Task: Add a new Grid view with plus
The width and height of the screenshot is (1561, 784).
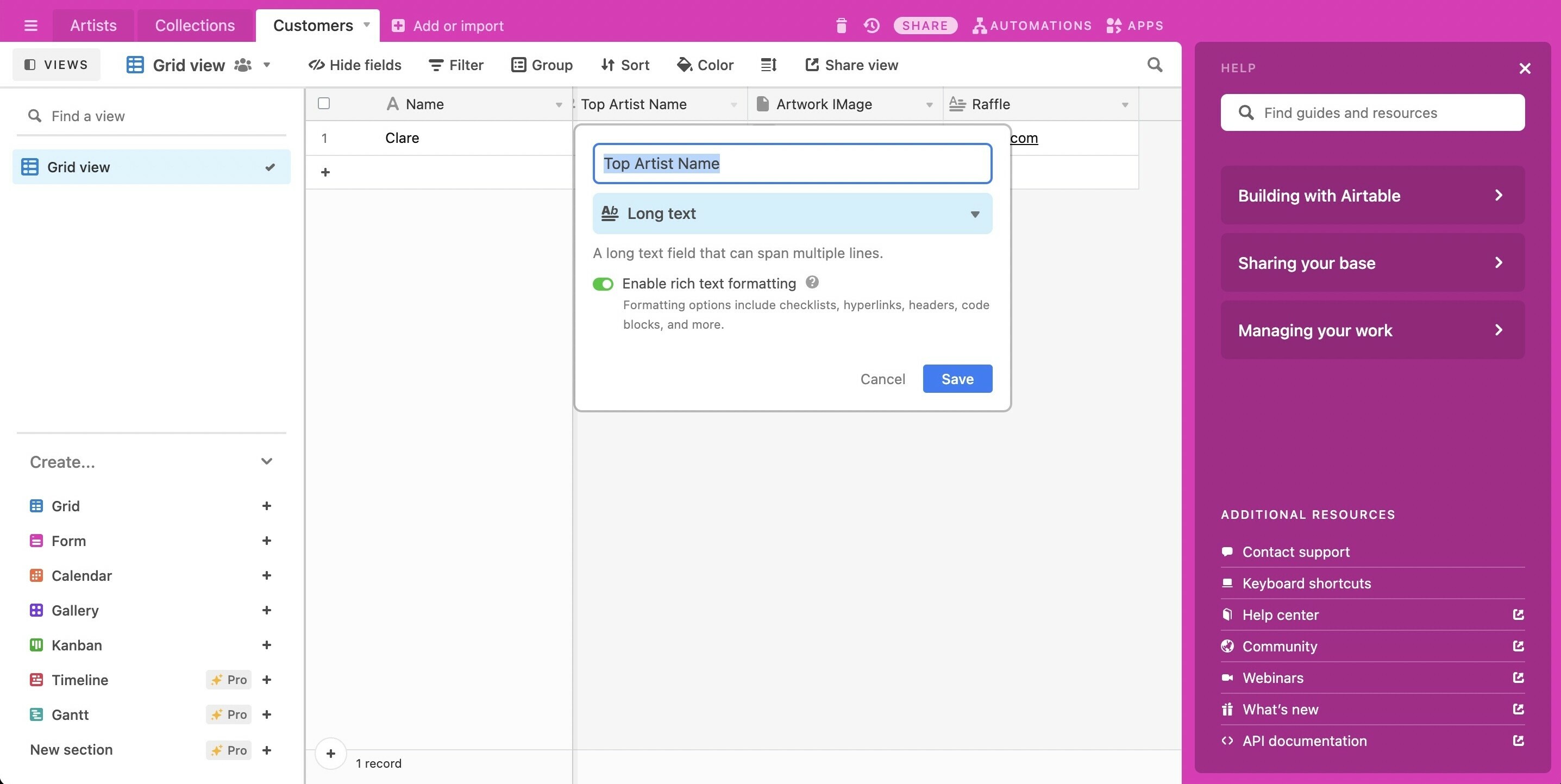Action: click(267, 506)
